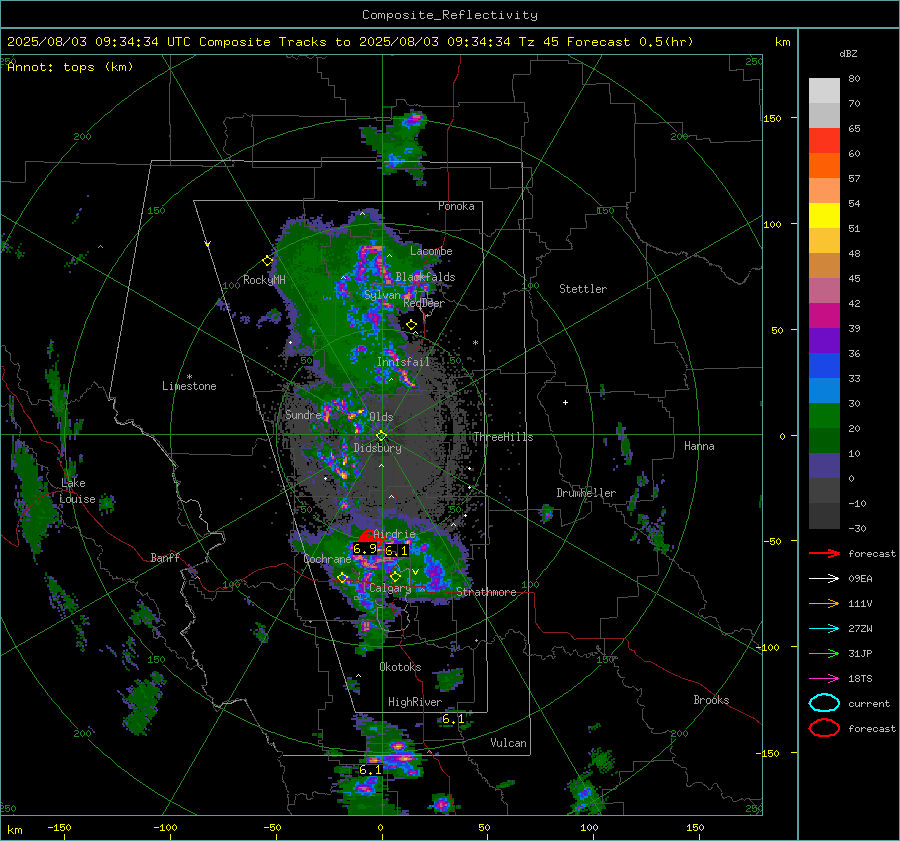Select the white 09EA arrow legend entry
Screen dimensions: 900x841
[x=824, y=579]
